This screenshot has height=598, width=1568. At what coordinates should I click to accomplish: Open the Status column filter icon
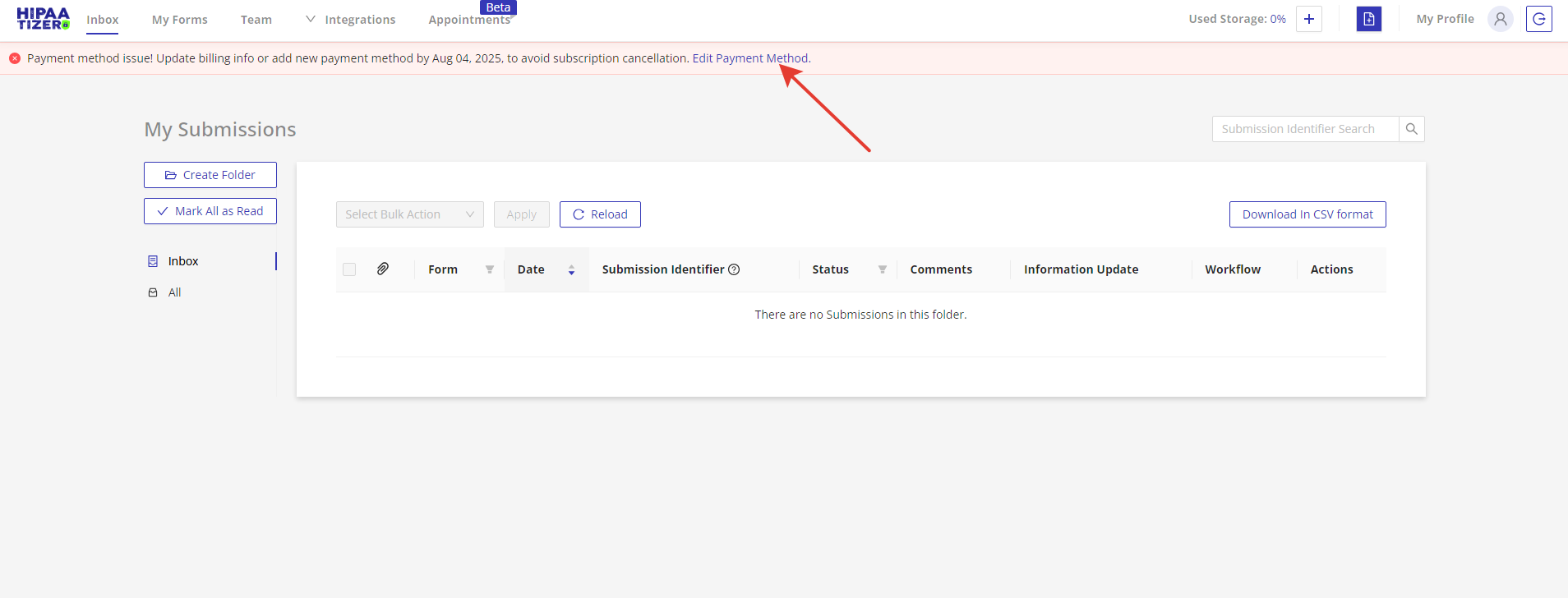pyautogui.click(x=883, y=269)
